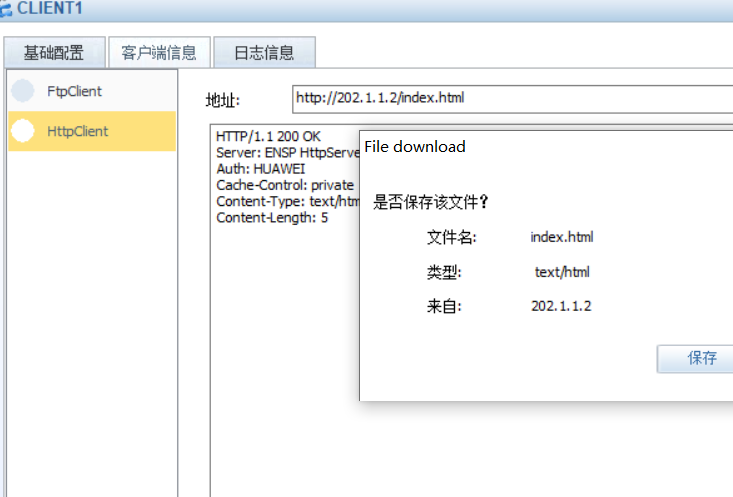Click the 保存 button in File download
This screenshot has width=733, height=497.
click(695, 359)
